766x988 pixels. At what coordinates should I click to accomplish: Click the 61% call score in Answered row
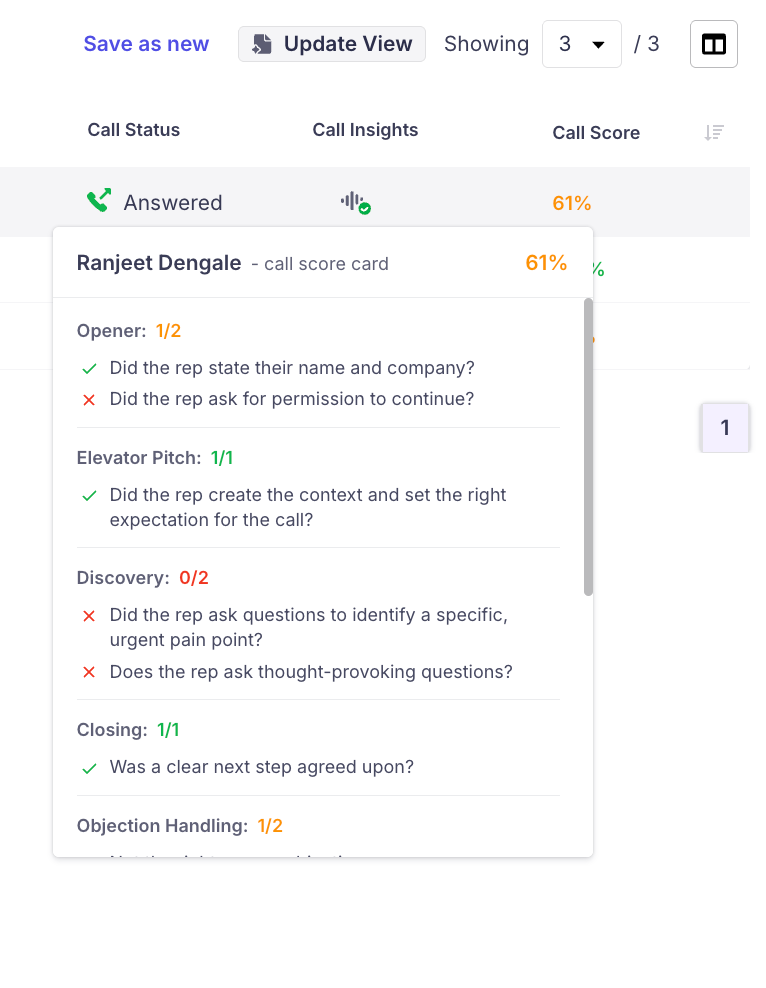tap(571, 203)
